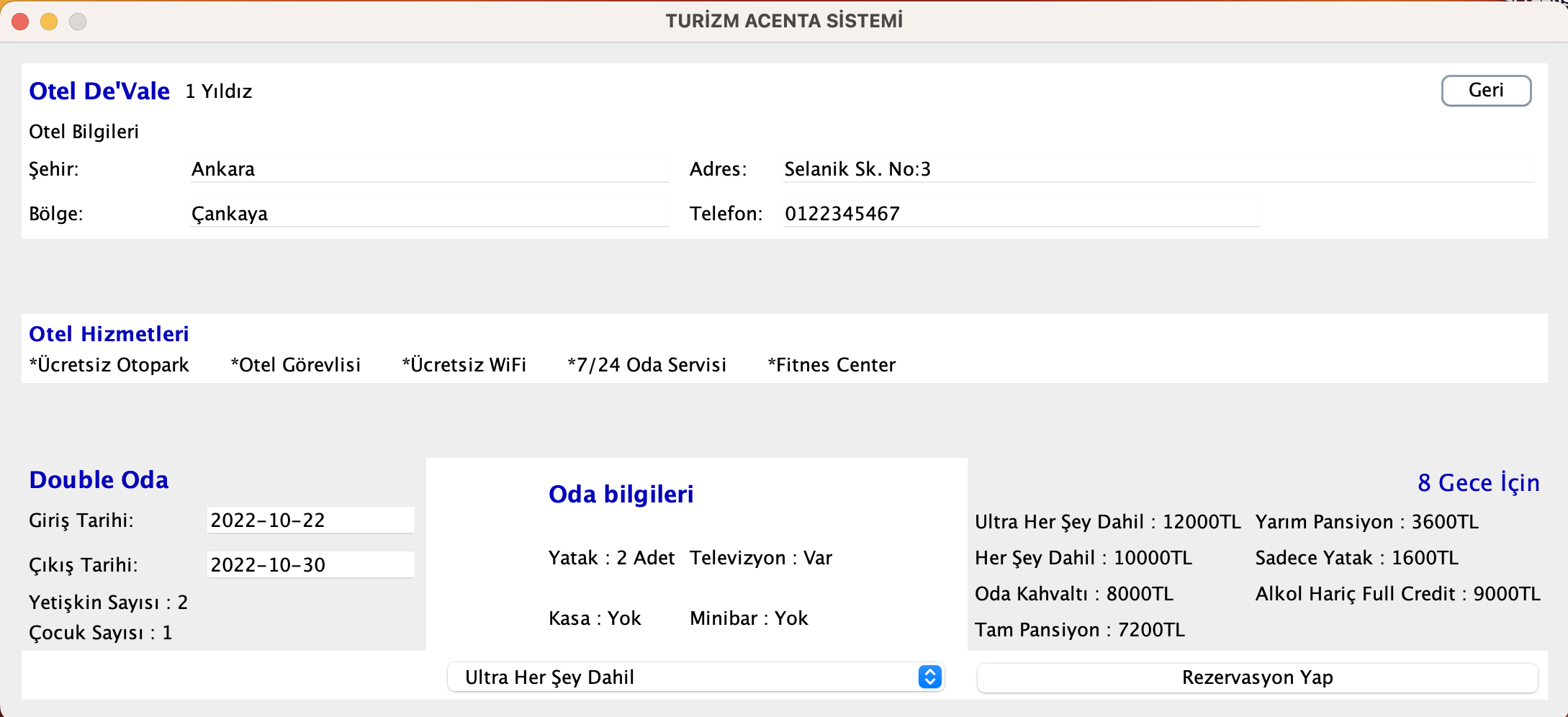
Task: Click the Adres field with Selanik Sk. No:3
Action: [x=1159, y=168]
